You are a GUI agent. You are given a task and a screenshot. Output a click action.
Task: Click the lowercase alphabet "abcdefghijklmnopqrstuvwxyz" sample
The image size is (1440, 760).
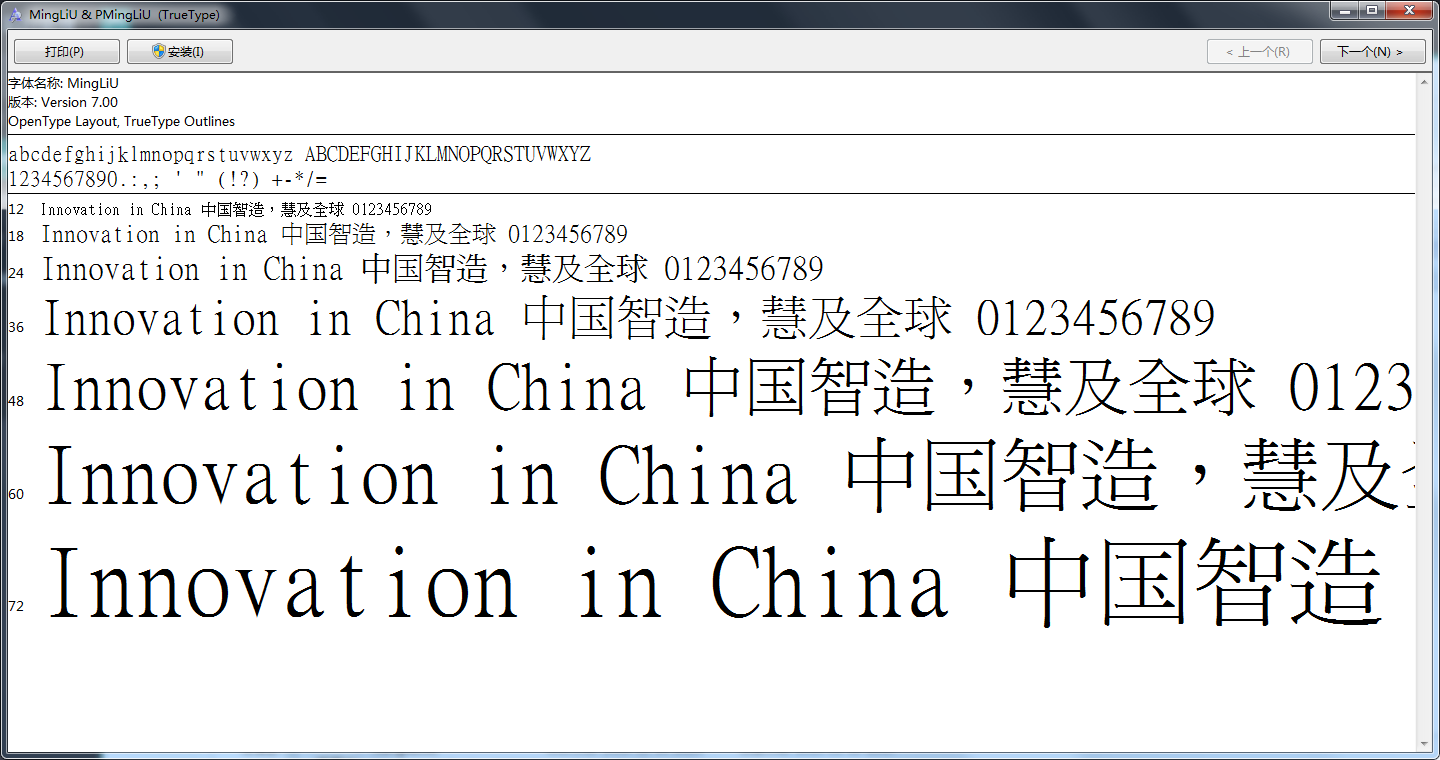coord(151,155)
